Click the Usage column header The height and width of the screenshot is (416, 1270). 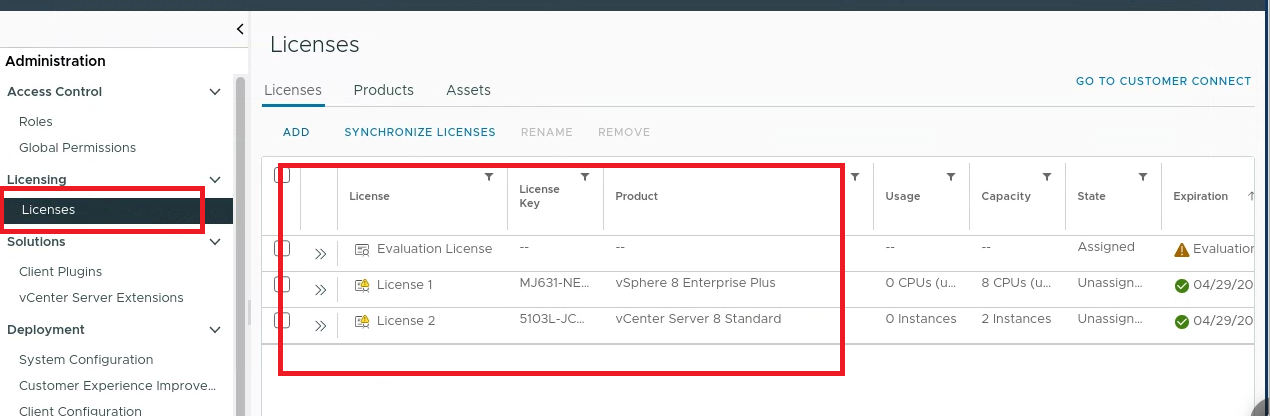(903, 196)
